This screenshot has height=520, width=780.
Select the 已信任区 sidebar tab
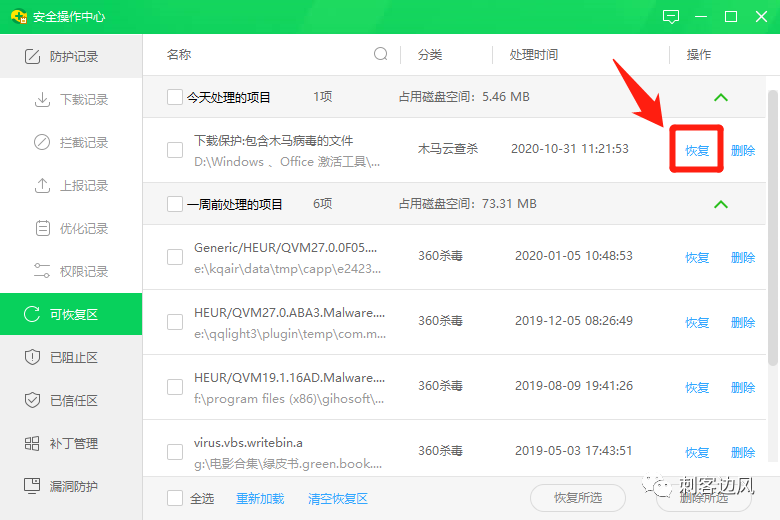(71, 400)
